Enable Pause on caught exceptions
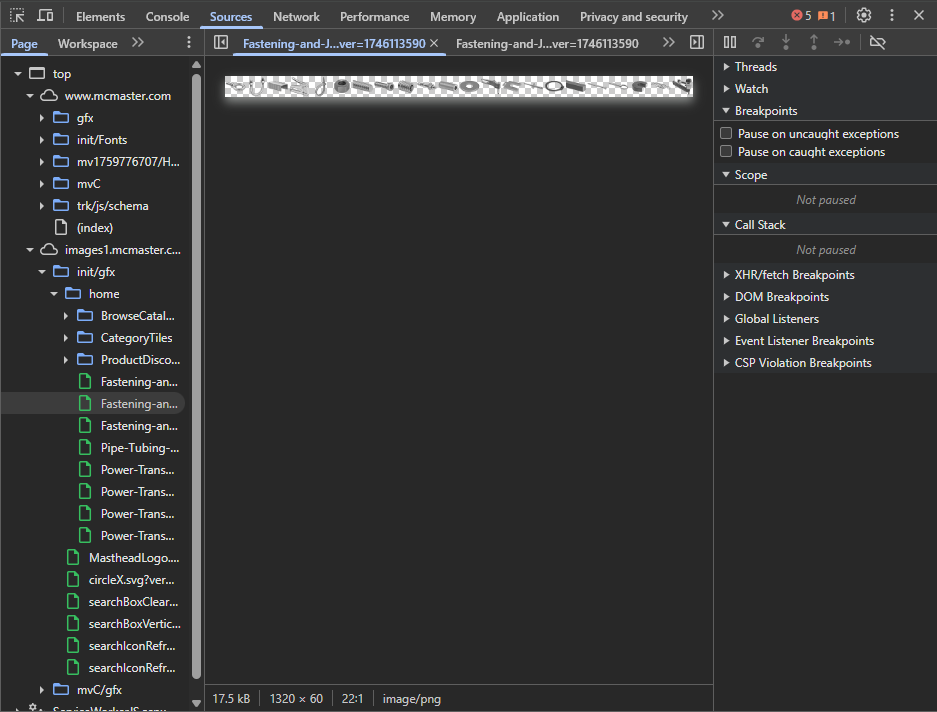Viewport: 937px width, 712px height. (727, 152)
